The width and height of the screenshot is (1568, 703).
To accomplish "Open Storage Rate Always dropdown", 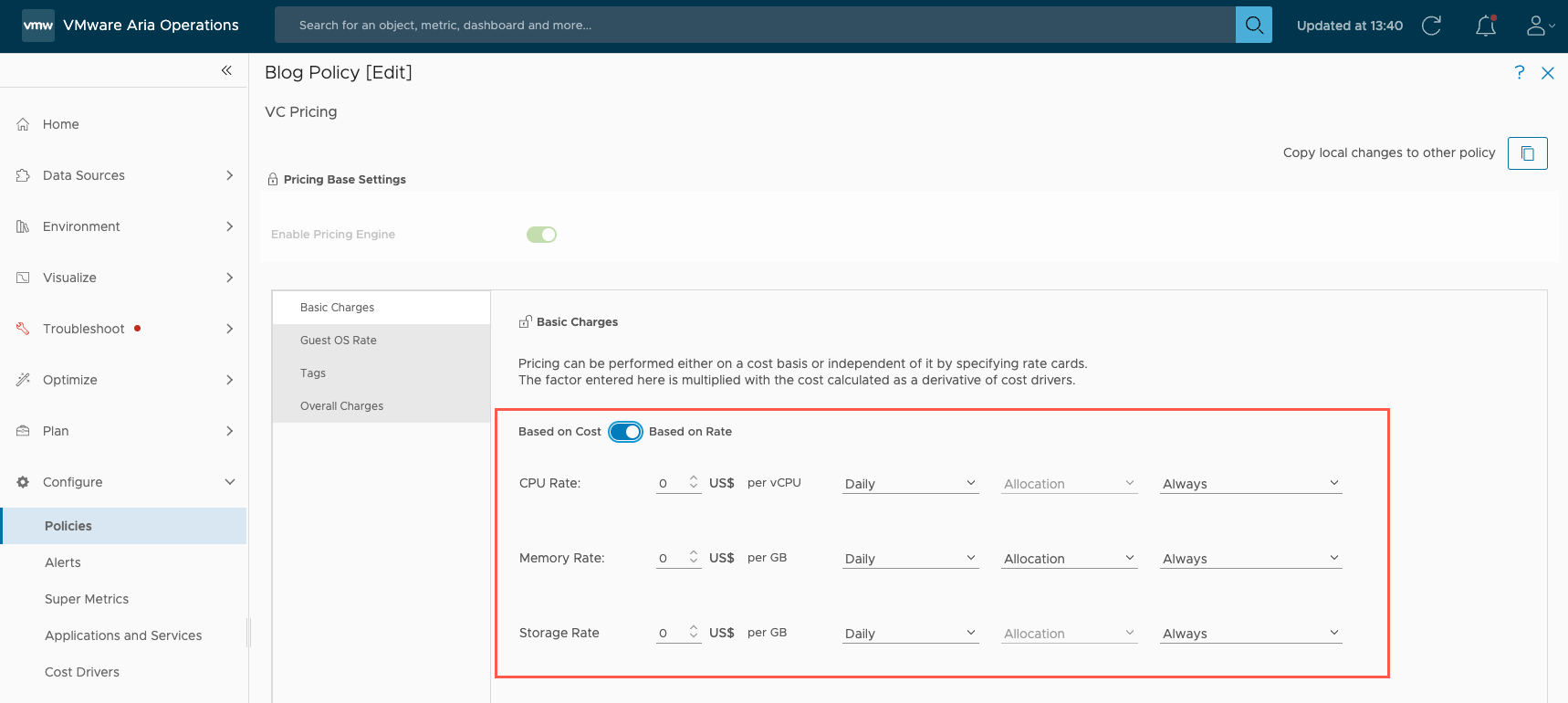I will point(1250,634).
